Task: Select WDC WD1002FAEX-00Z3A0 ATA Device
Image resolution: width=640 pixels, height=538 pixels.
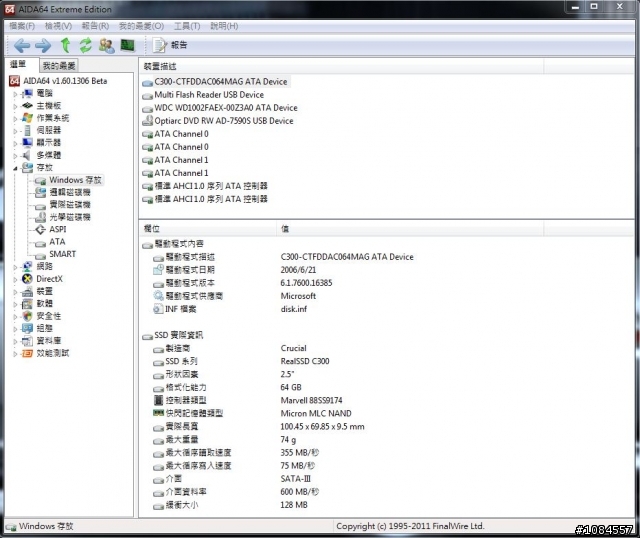Action: (x=226, y=108)
